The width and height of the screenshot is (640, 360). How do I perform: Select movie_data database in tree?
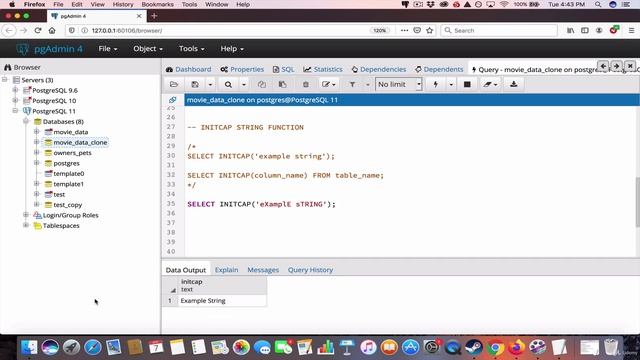pos(71,132)
